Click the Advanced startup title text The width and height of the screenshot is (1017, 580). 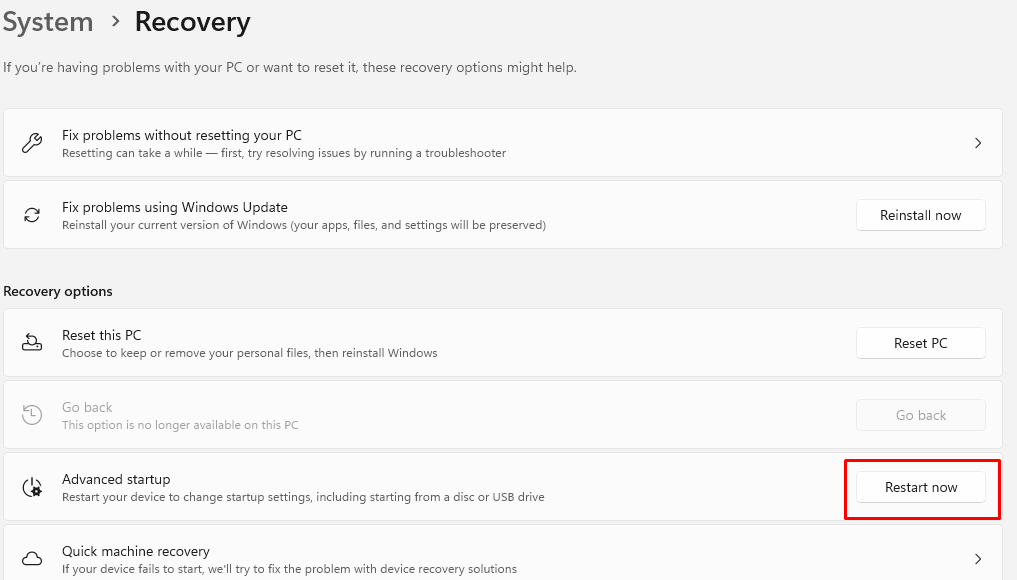click(116, 479)
